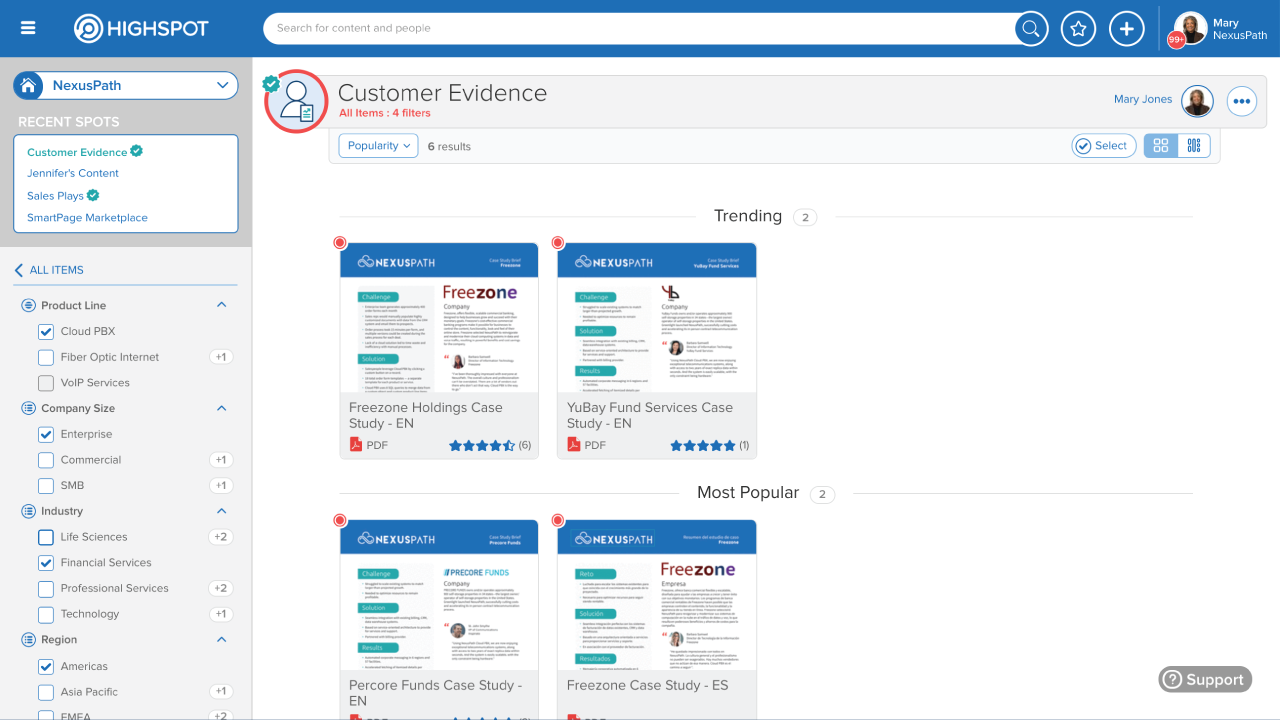
Task: Click Freezone Holdings PDF file icon
Action: coord(355,445)
